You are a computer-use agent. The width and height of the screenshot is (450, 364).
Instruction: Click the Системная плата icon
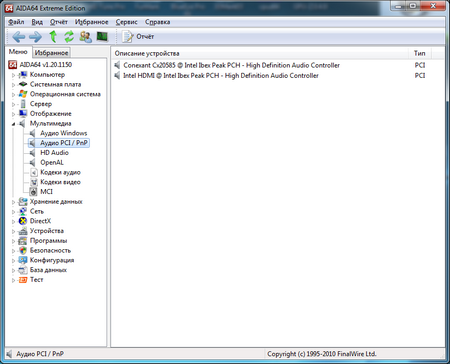[23, 84]
